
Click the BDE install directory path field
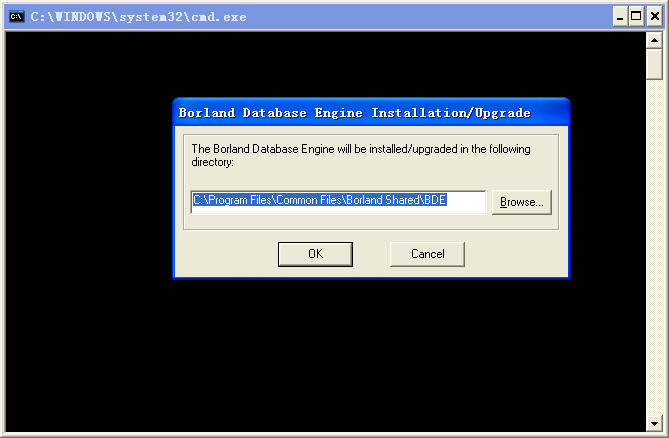tap(338, 202)
